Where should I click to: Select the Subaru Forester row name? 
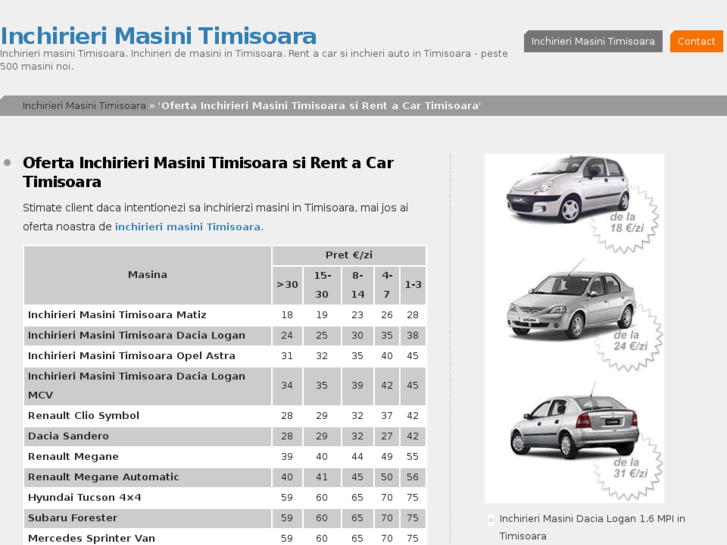[72, 518]
